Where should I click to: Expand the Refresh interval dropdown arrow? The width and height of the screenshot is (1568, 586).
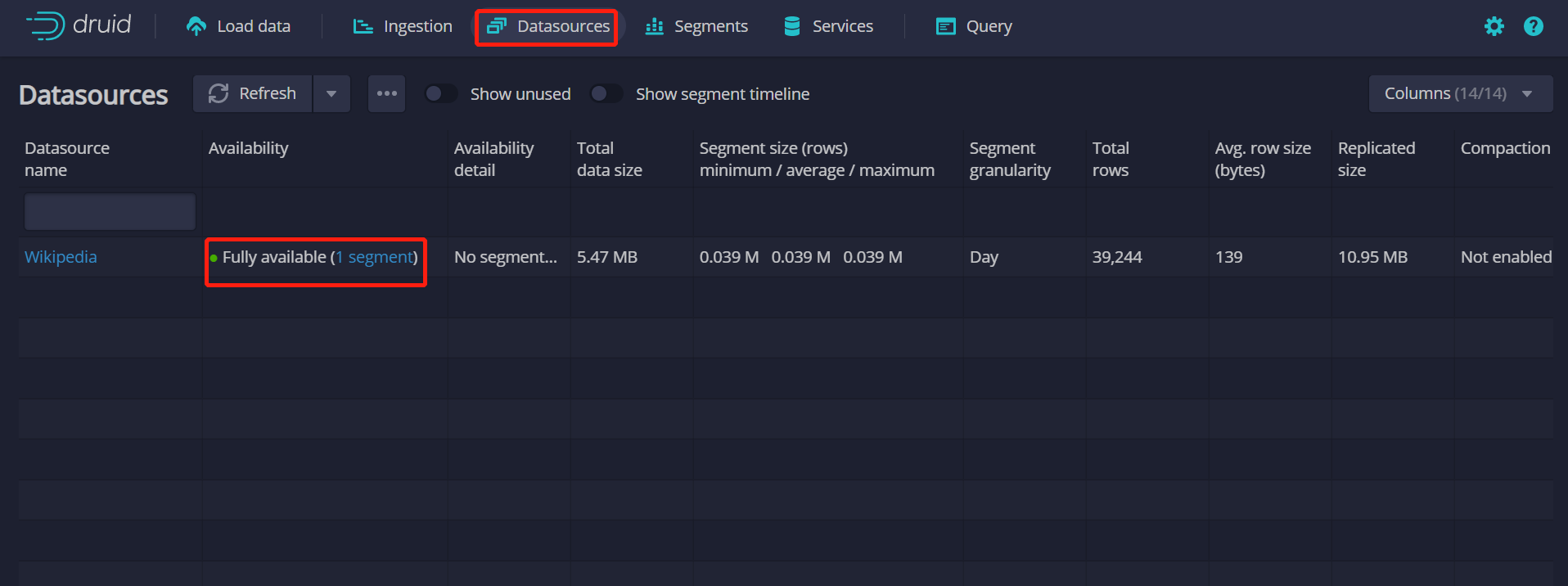click(x=331, y=93)
